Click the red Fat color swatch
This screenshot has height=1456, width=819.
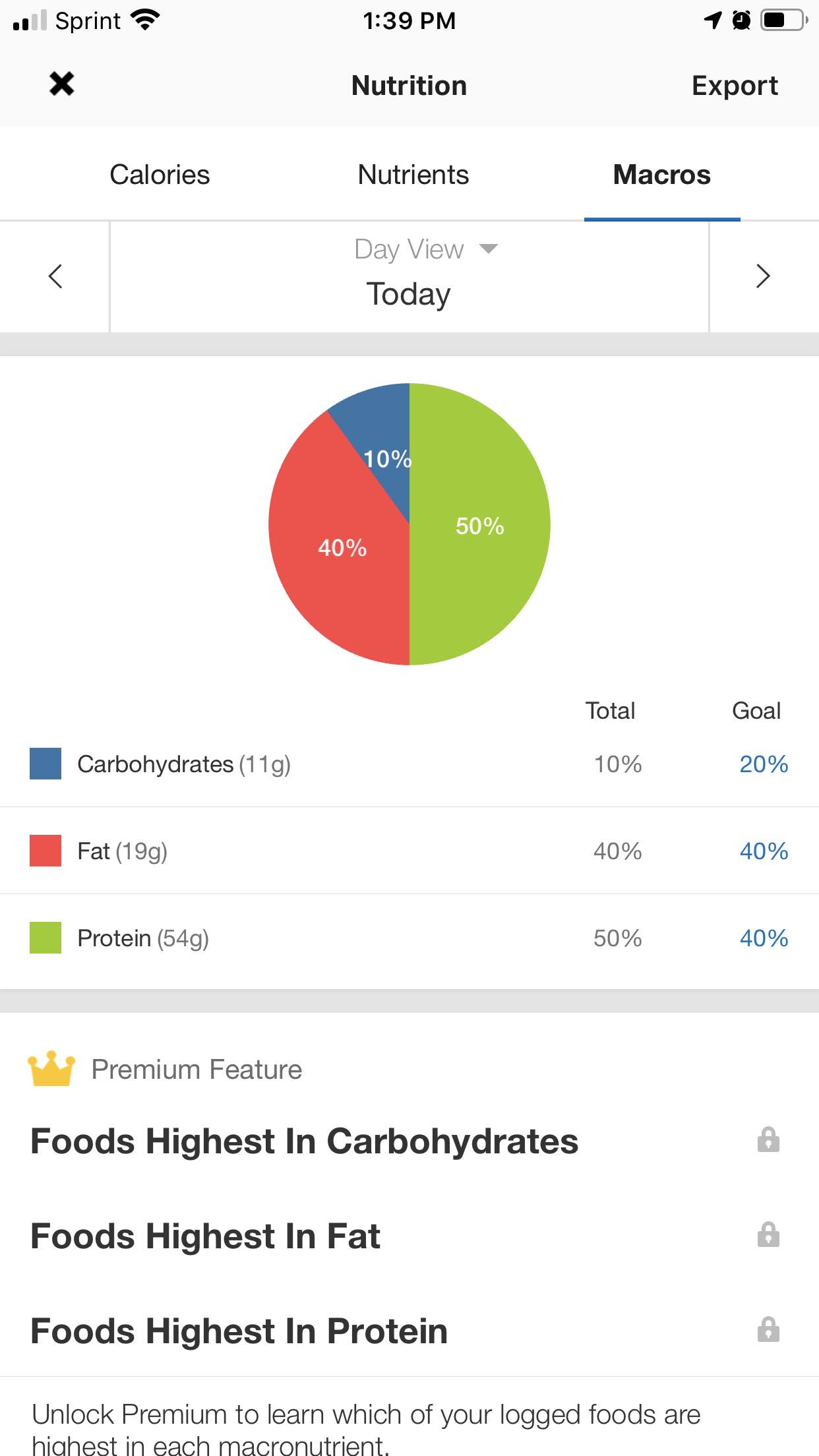[x=45, y=851]
